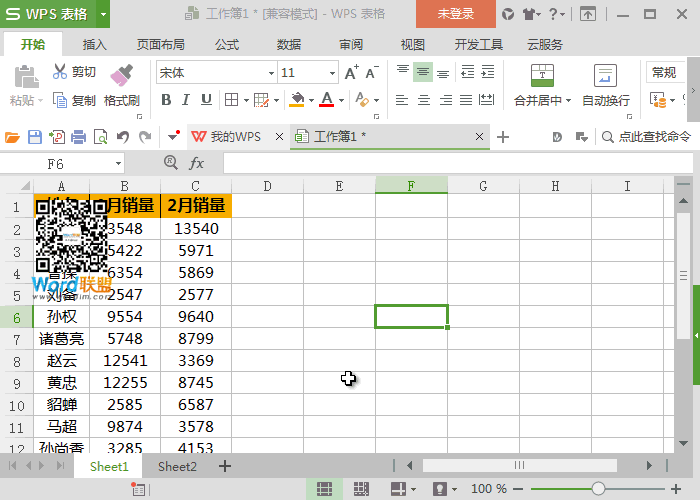Justify text in cell
Viewport: 700px width, 500px height.
coord(466,100)
